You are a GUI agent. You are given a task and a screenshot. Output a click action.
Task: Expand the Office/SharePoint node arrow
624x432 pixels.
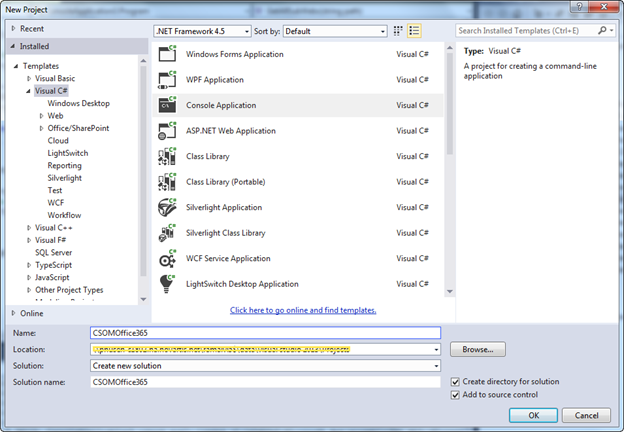tap(41, 128)
